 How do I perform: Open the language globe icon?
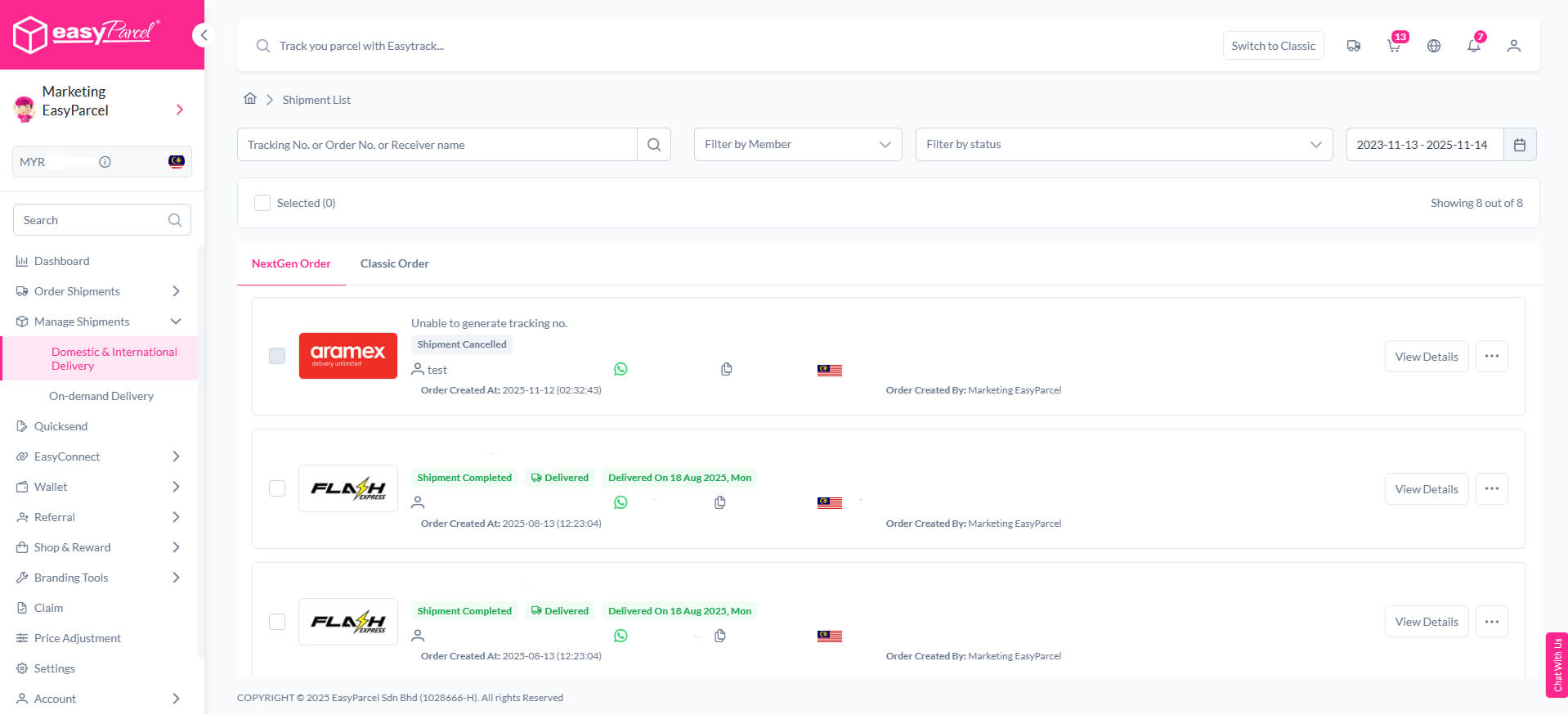[1434, 46]
